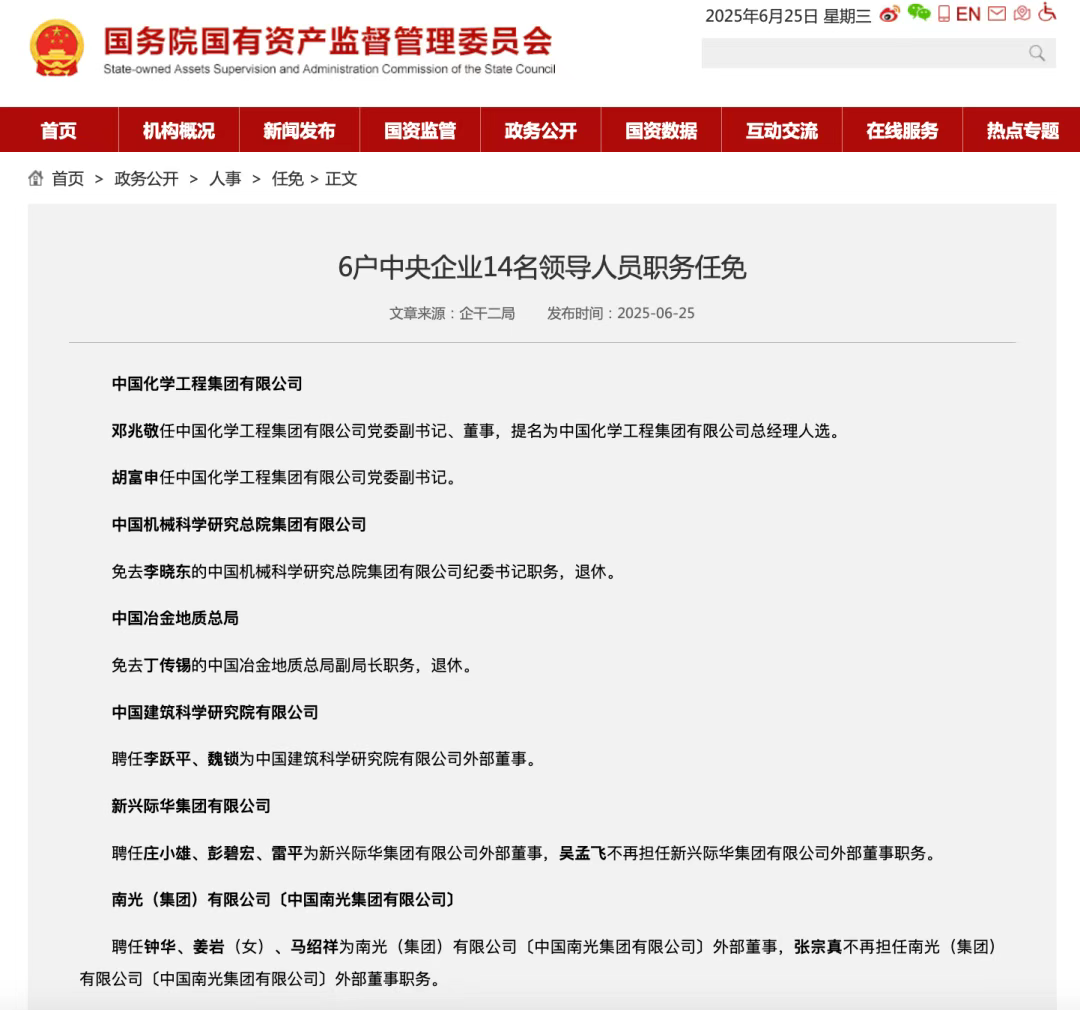Screen dimensions: 1080x1010
Task: Click the map location icon
Action: tap(1022, 13)
